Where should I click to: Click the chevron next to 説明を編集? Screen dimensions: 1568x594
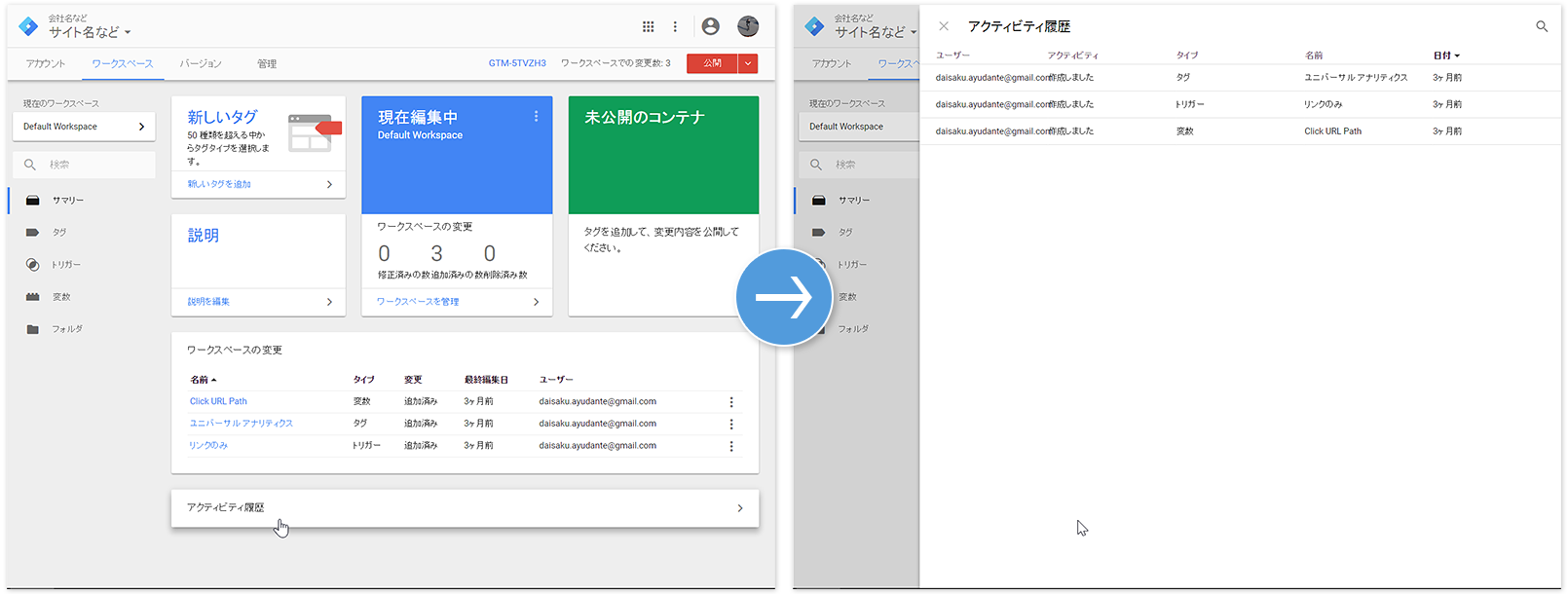(329, 302)
